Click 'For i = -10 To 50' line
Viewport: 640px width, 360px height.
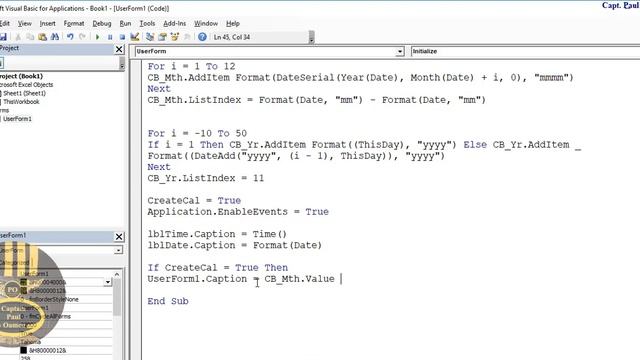[197, 133]
